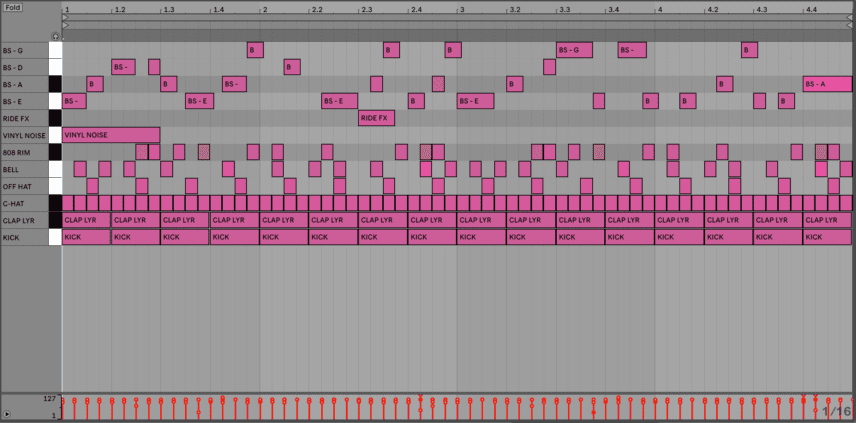Select the first CLAP LYR note at bar 1
Screen dimensions: 856x423
86,220
